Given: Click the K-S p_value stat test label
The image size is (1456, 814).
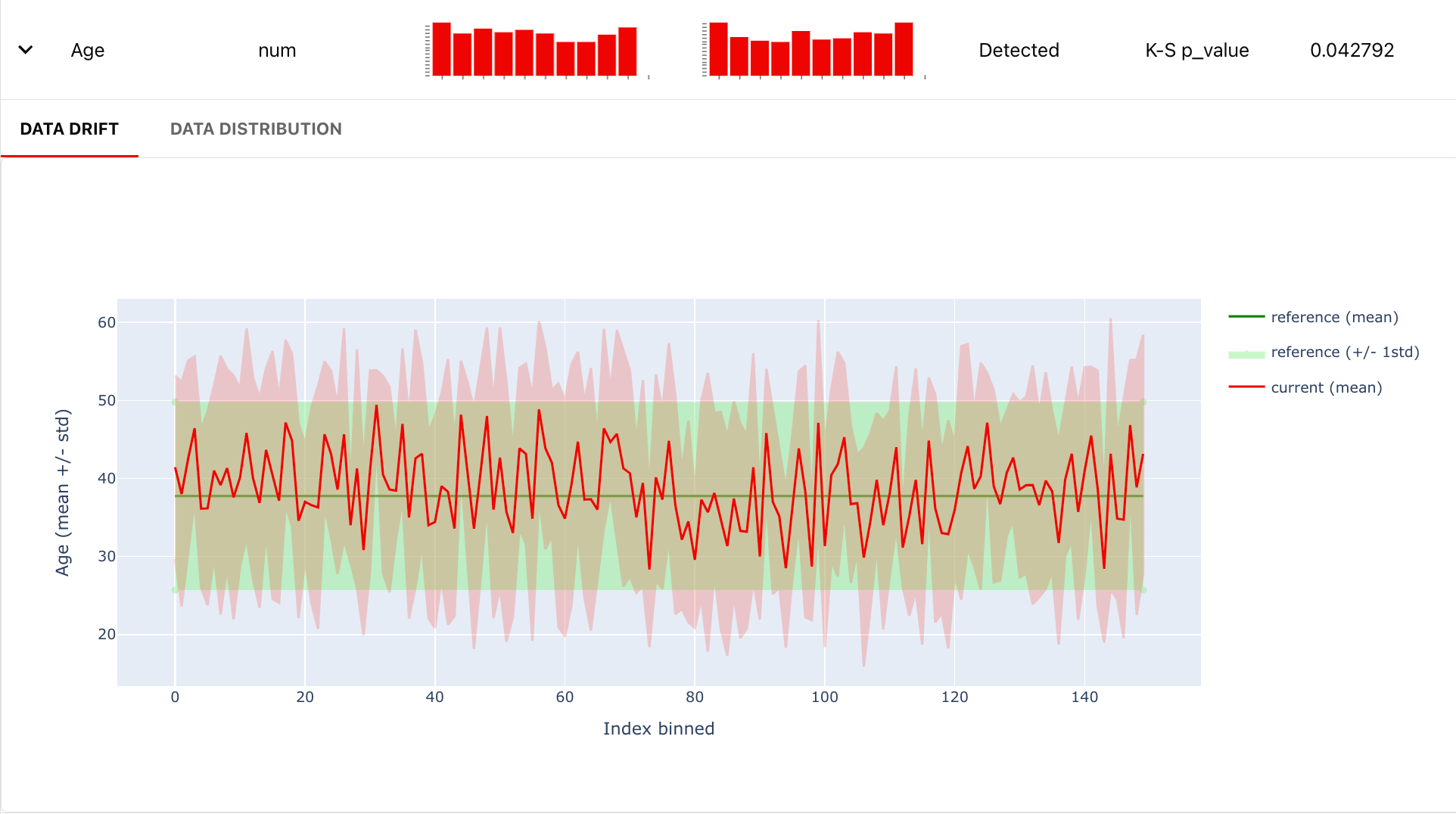Looking at the screenshot, I should point(1197,51).
